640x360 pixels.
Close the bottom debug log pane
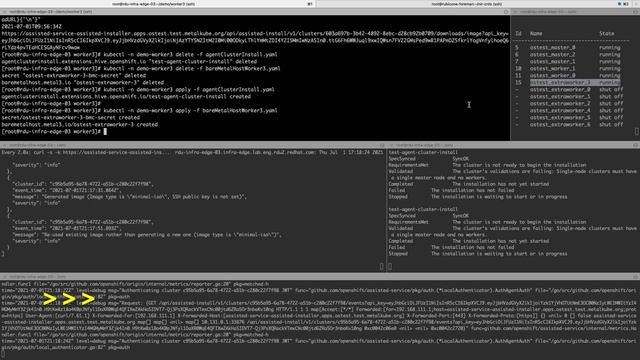tap(4, 276)
